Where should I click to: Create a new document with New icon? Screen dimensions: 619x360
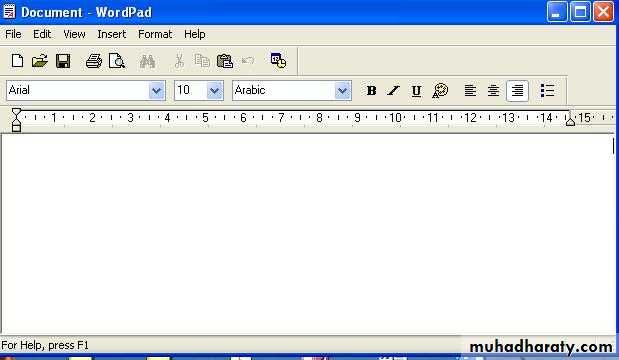(17, 61)
